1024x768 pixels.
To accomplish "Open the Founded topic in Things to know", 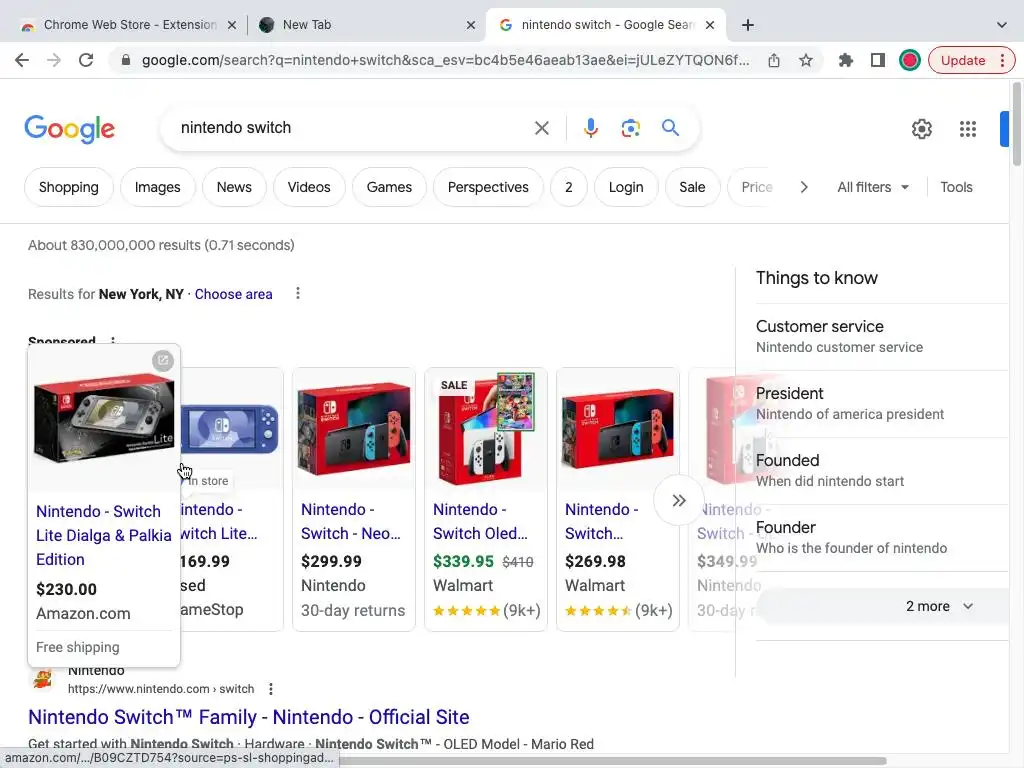I will click(882, 470).
